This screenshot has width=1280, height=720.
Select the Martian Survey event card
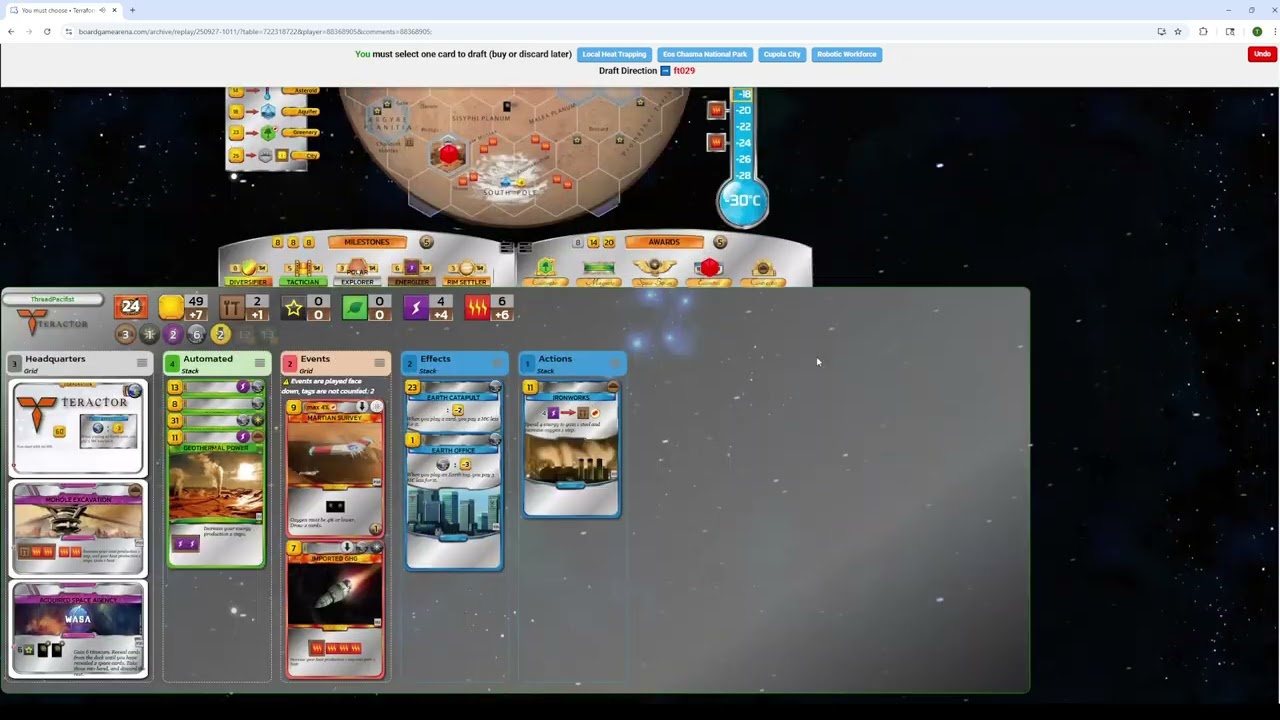pyautogui.click(x=334, y=470)
